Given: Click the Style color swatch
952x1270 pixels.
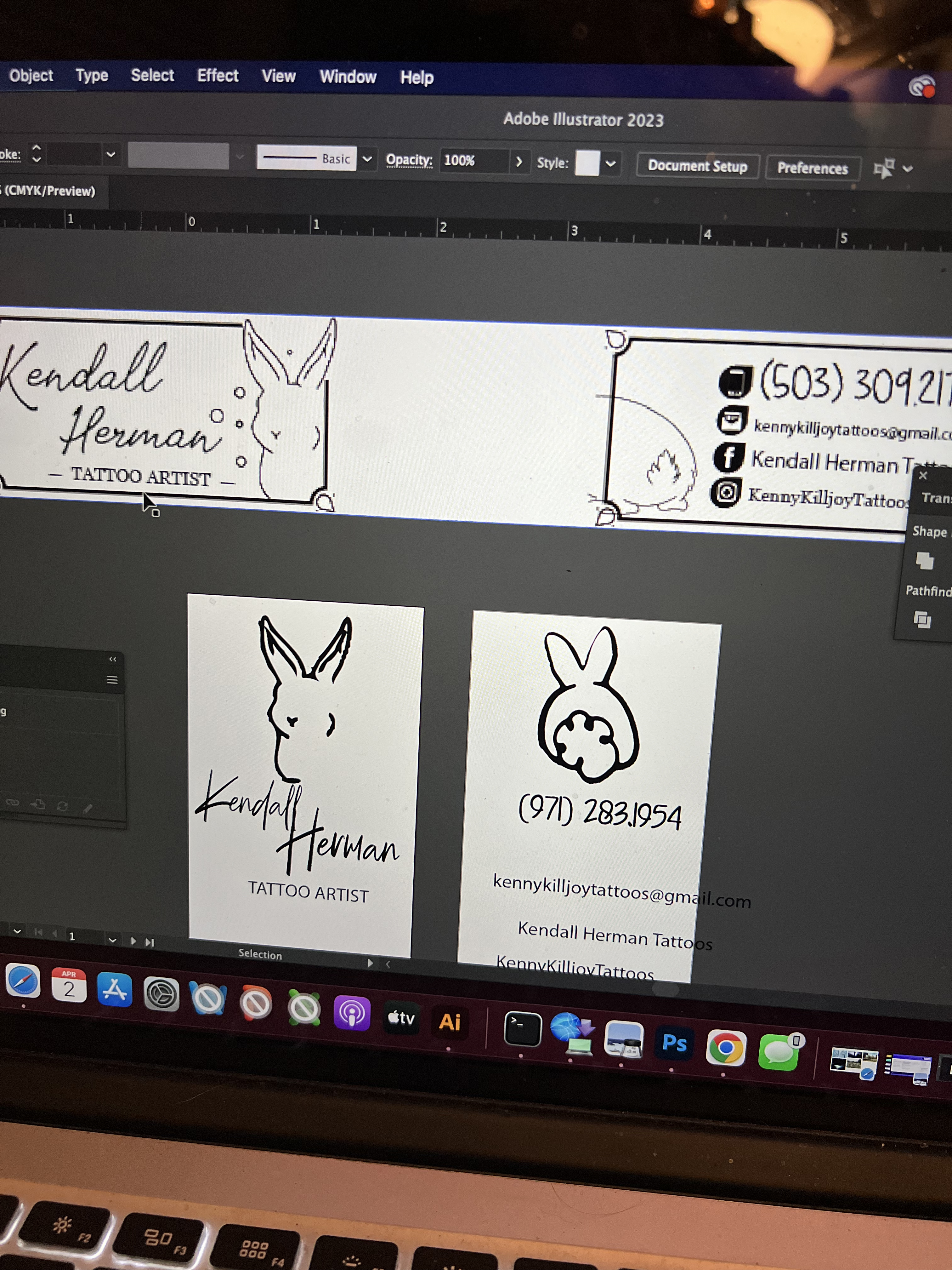Looking at the screenshot, I should [587, 163].
